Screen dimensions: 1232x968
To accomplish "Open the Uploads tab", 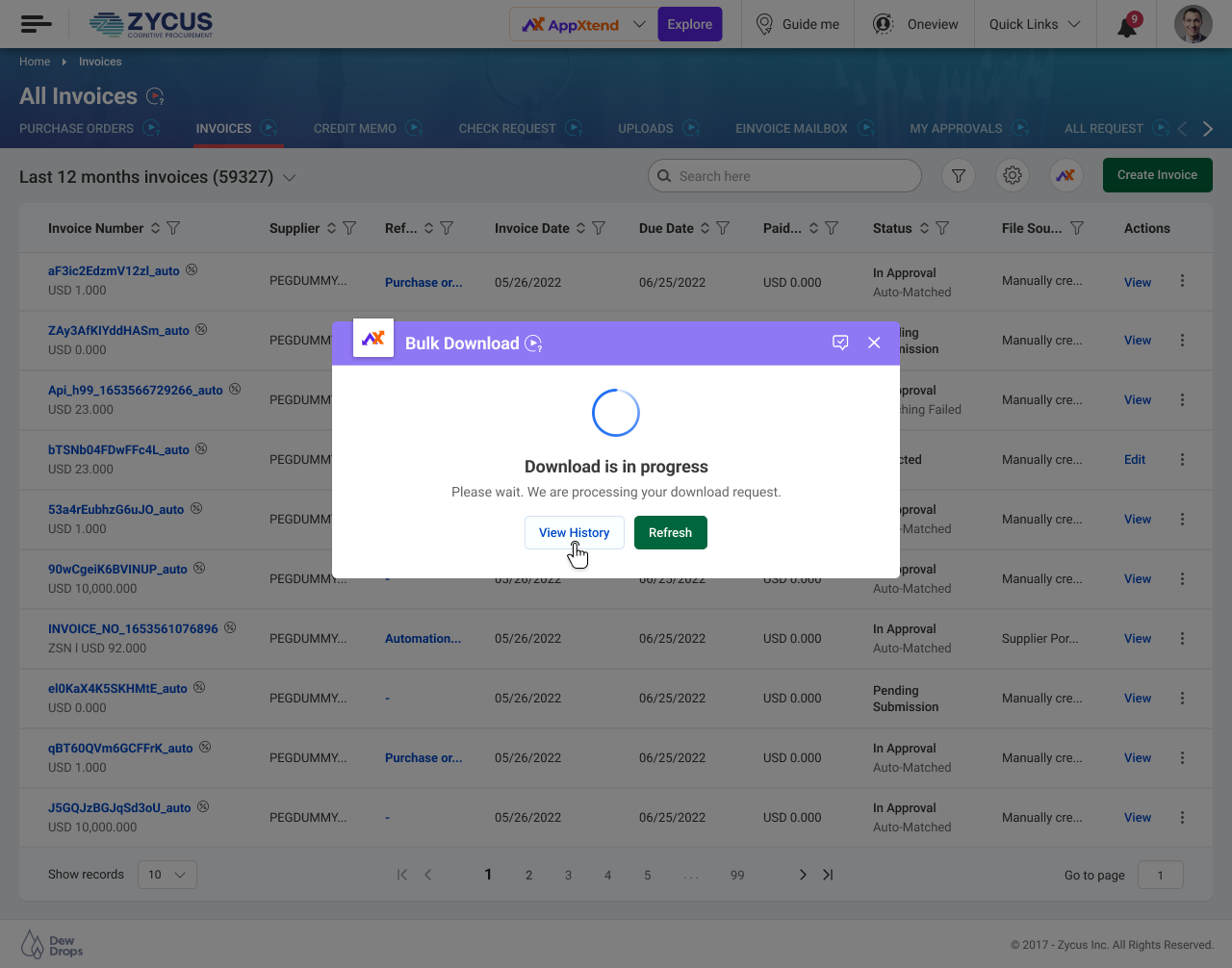I will pos(645,129).
